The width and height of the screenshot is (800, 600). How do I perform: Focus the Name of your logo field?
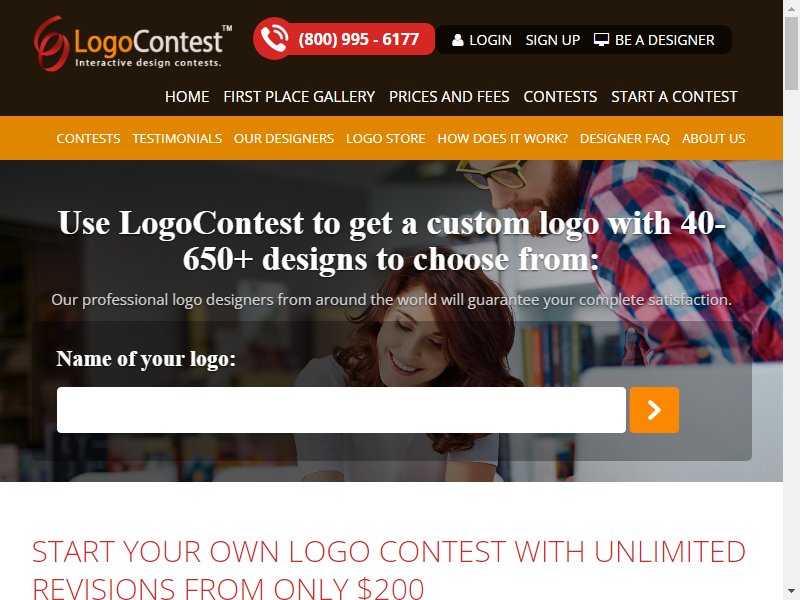point(341,410)
